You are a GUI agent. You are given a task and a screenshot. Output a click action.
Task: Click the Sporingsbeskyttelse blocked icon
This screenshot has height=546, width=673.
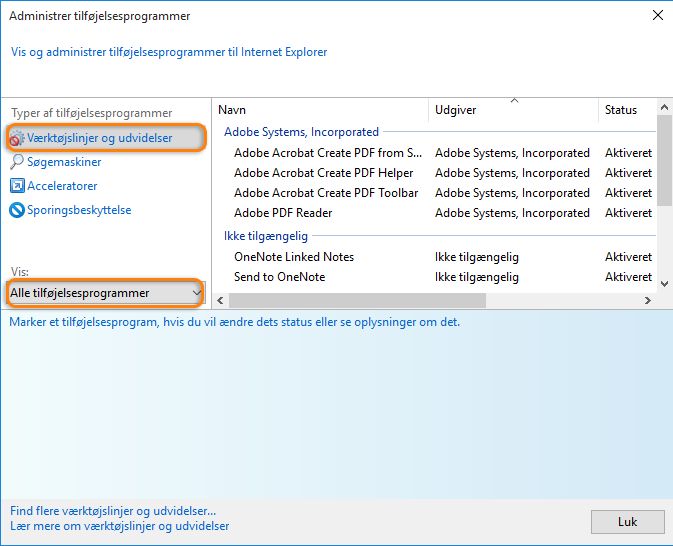pos(17,210)
